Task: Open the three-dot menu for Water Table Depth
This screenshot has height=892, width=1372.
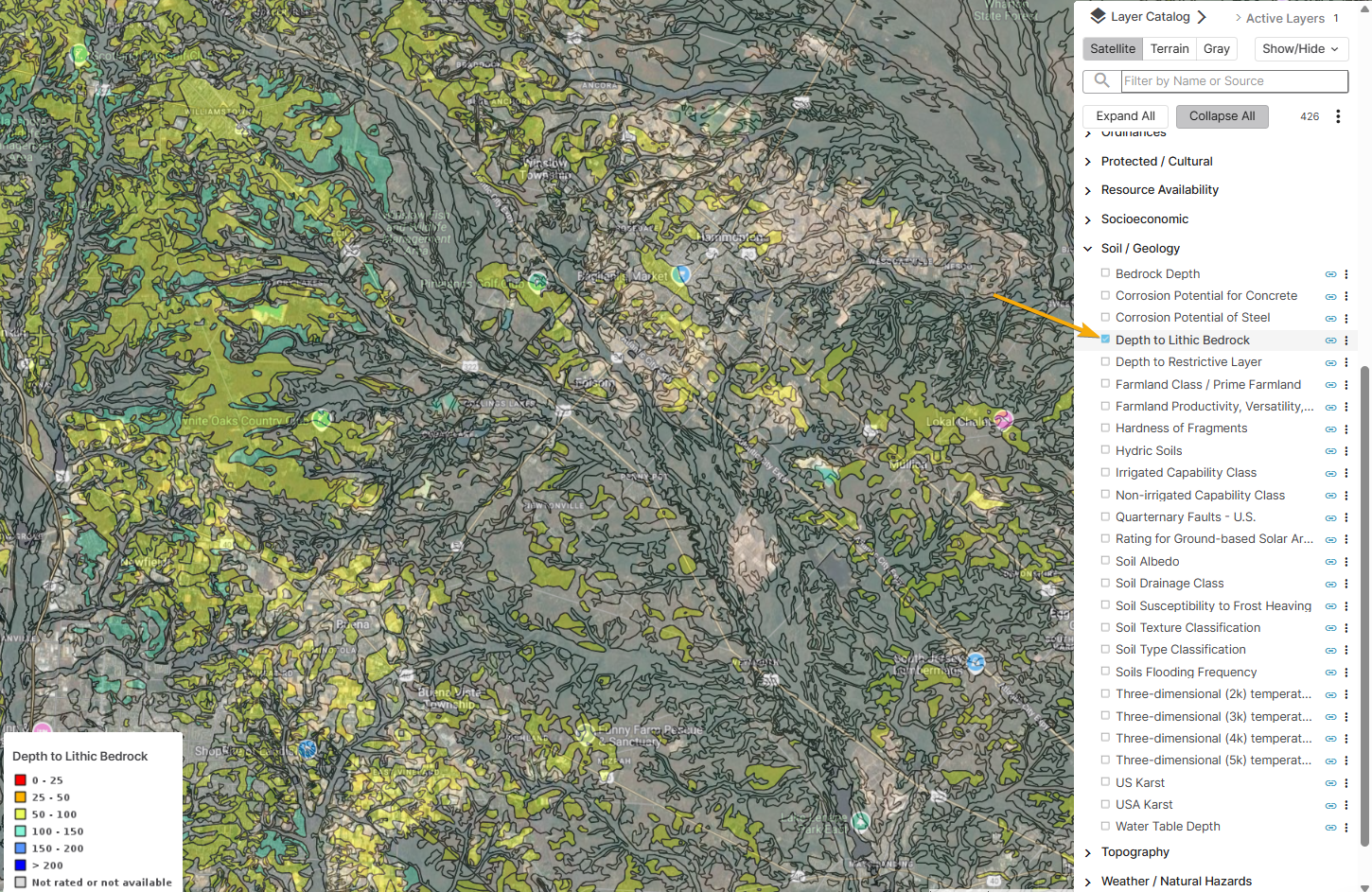Action: (x=1346, y=826)
